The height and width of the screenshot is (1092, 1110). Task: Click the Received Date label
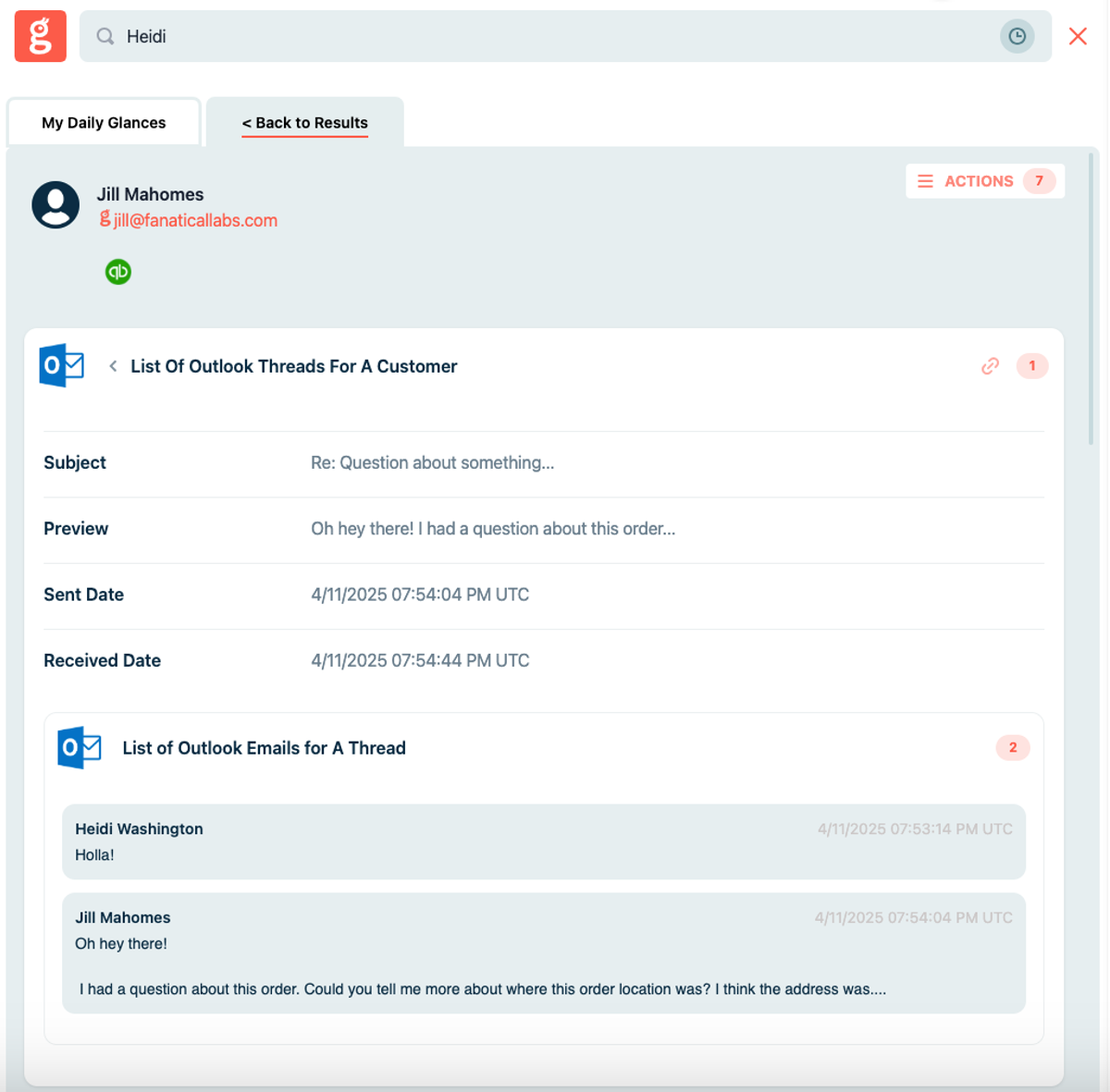coord(102,660)
